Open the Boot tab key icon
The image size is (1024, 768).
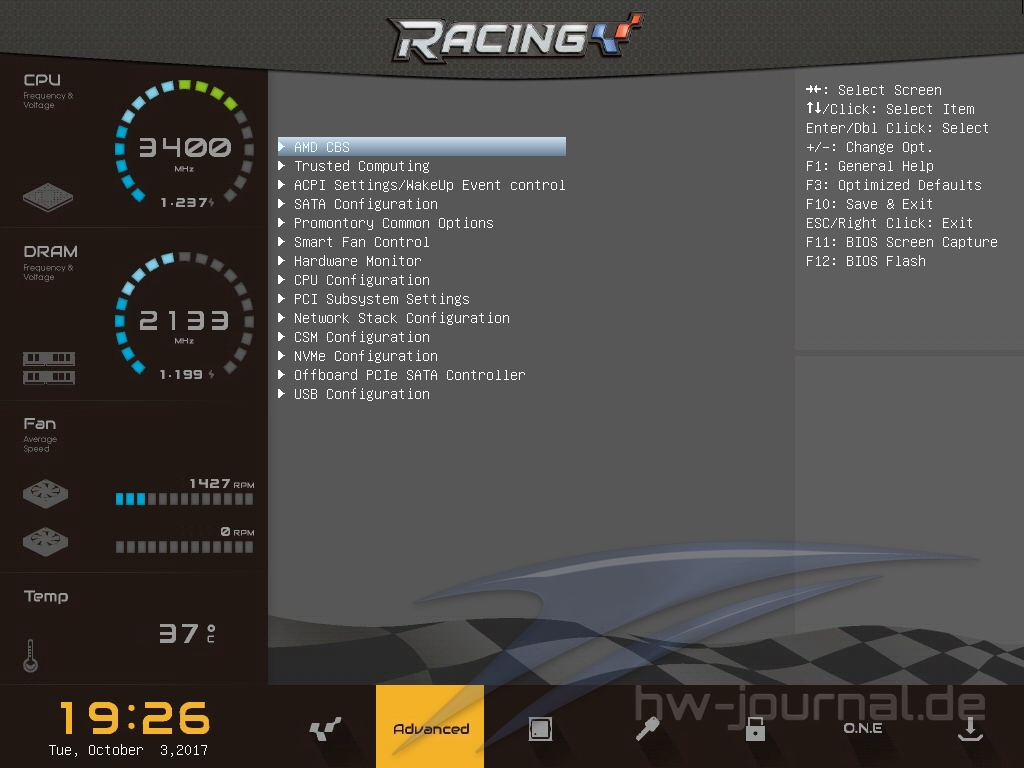647,728
